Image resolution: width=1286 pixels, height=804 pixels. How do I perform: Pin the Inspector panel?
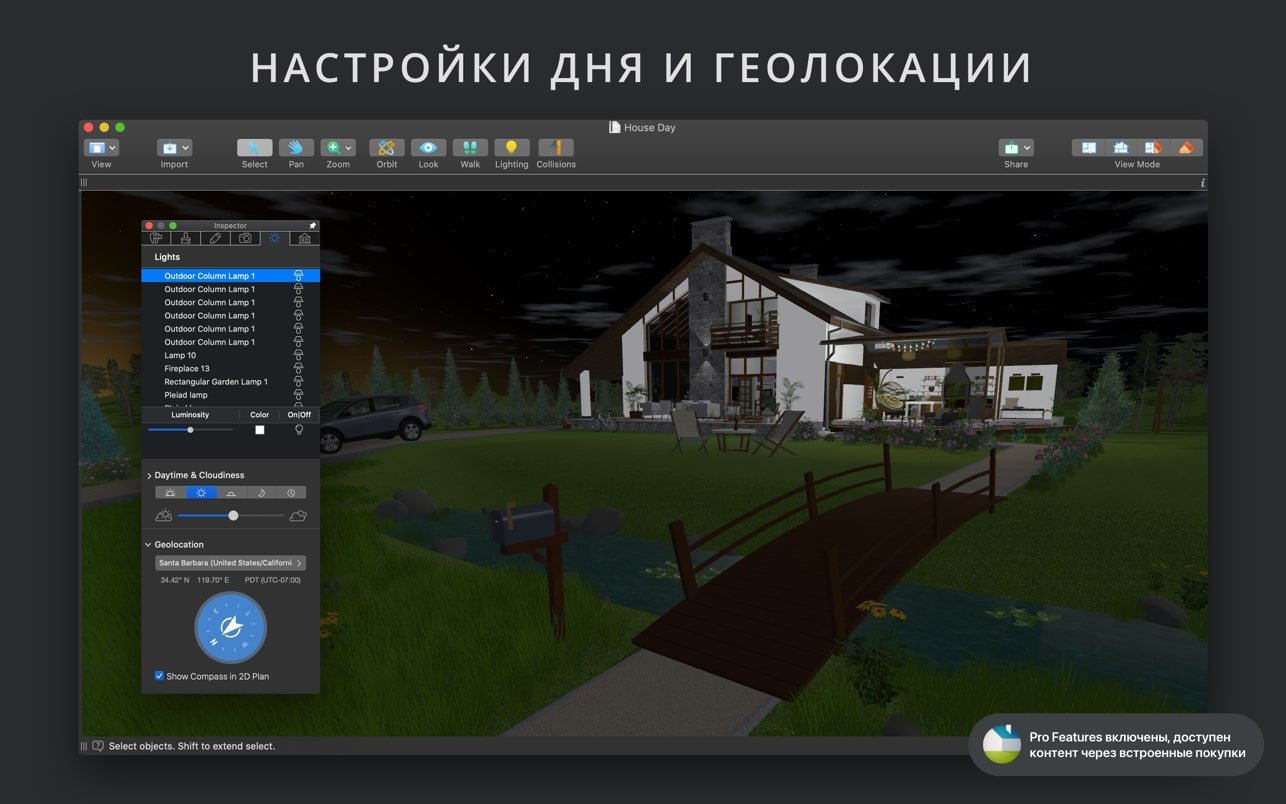(x=312, y=226)
